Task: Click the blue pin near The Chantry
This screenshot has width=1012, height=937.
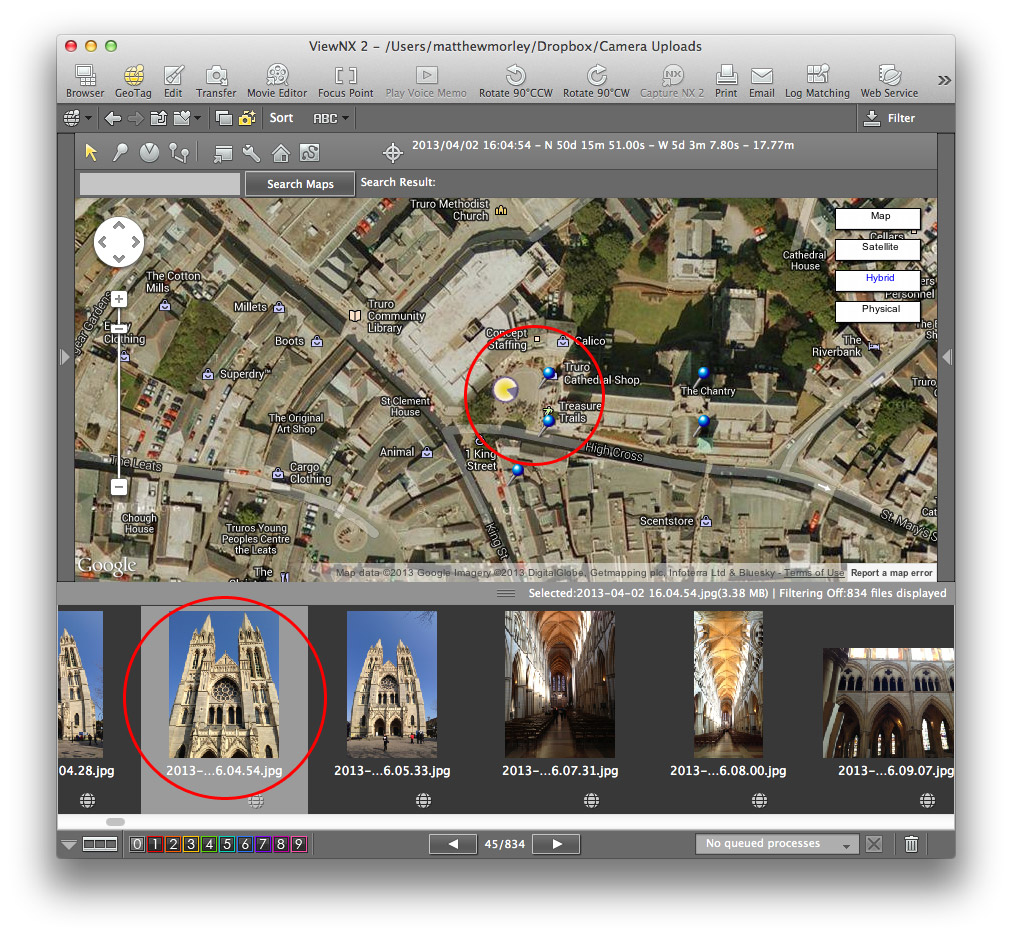Action: 702,374
